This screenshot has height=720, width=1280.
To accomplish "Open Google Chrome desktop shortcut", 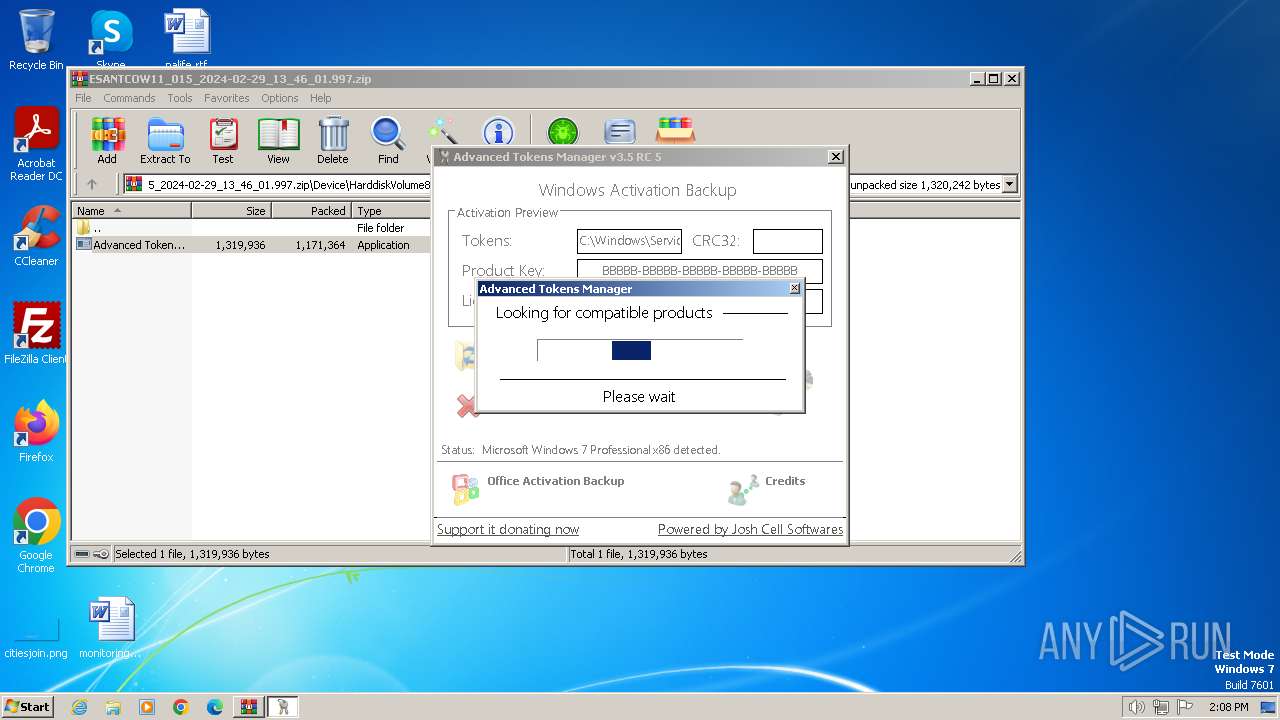I will 36,536.
